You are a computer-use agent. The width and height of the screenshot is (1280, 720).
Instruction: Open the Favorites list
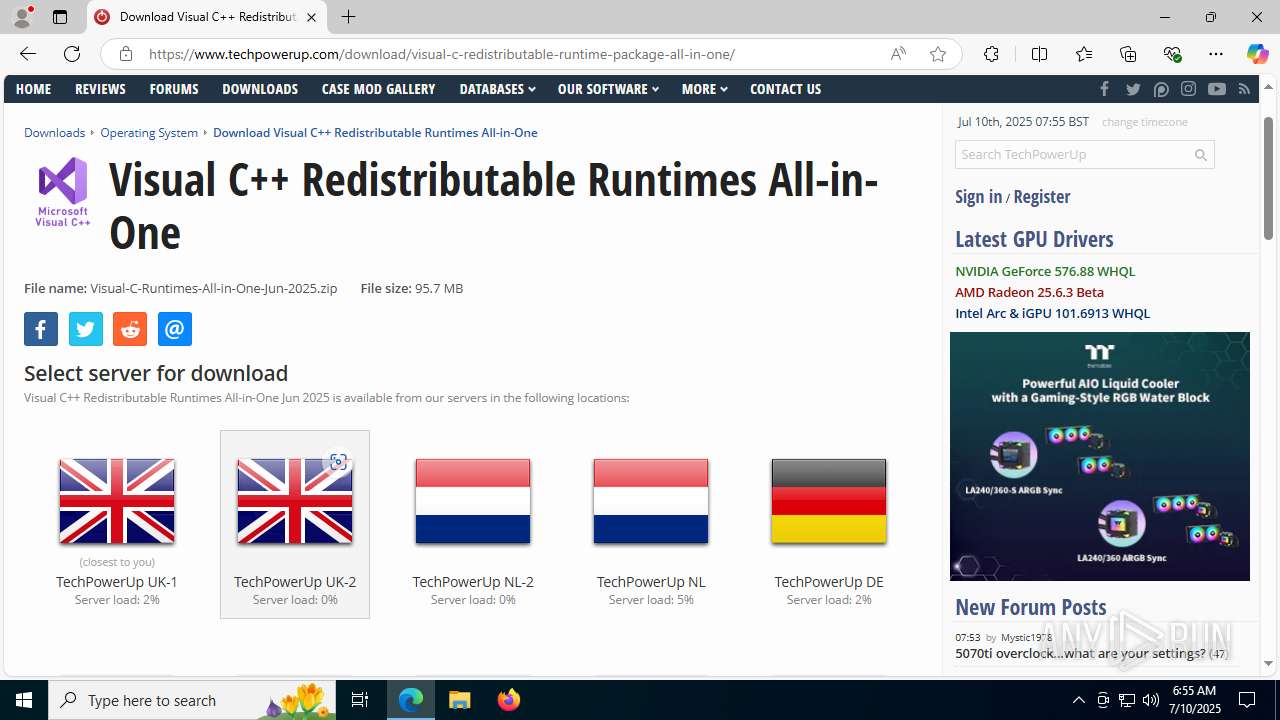(1084, 54)
